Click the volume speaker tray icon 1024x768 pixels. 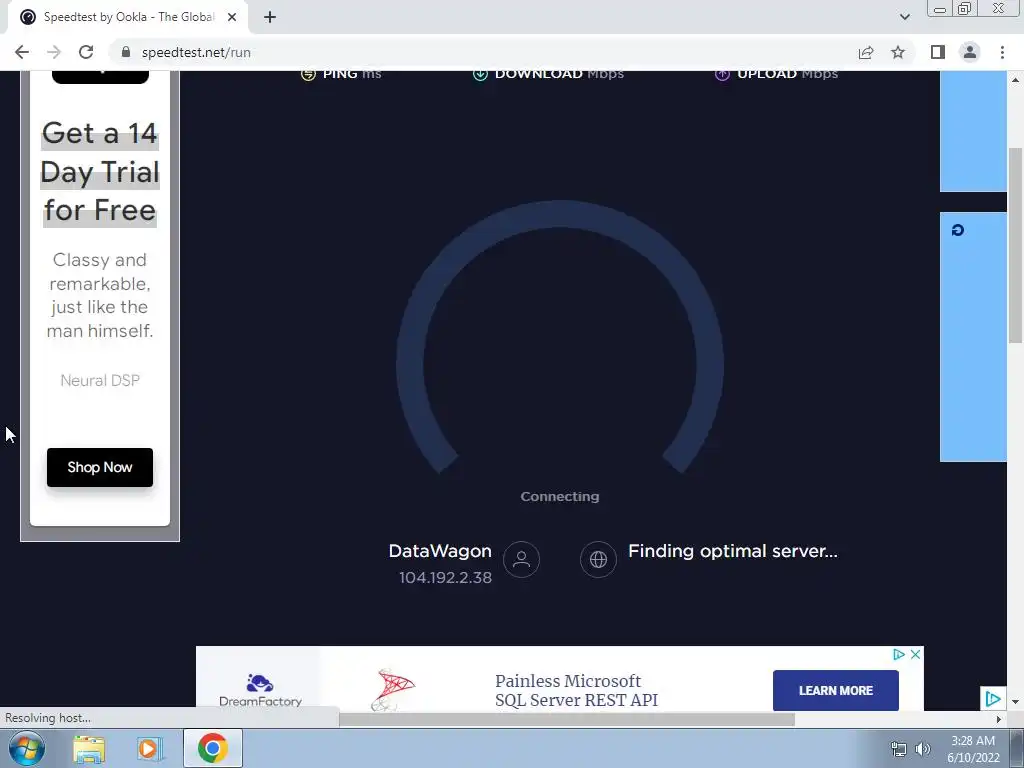point(923,749)
